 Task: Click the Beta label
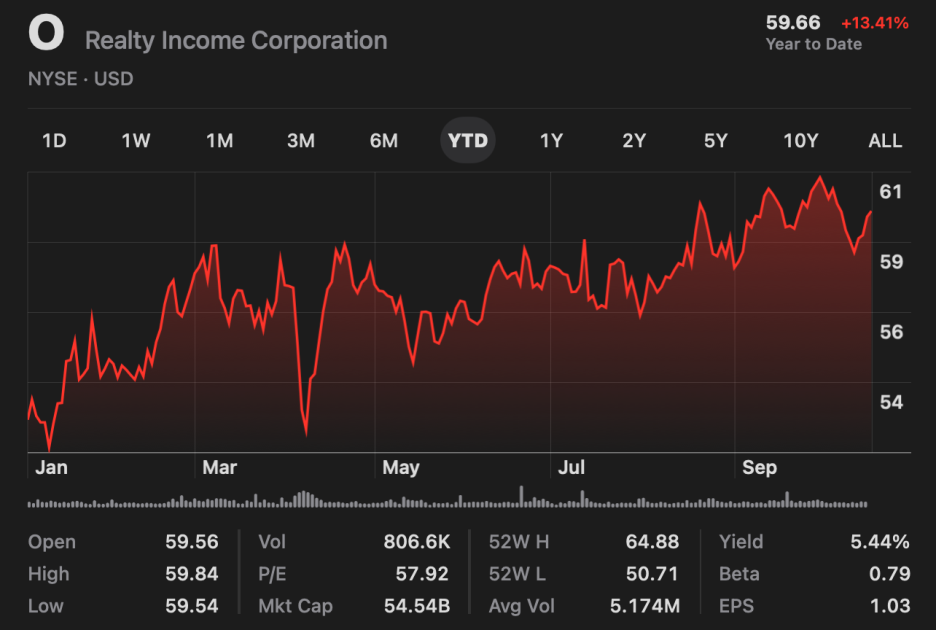[x=739, y=574]
